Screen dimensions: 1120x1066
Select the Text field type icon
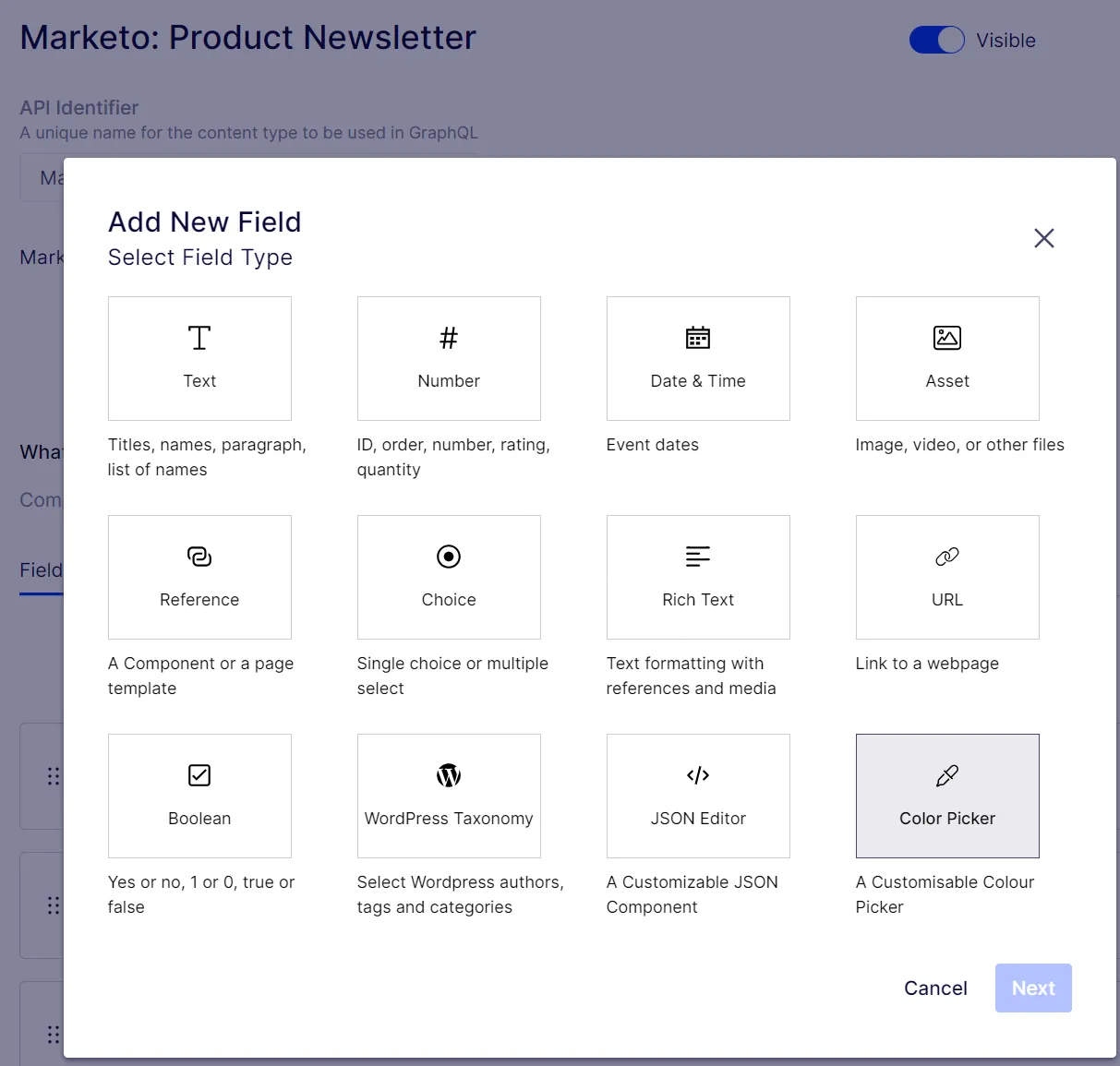pos(199,338)
